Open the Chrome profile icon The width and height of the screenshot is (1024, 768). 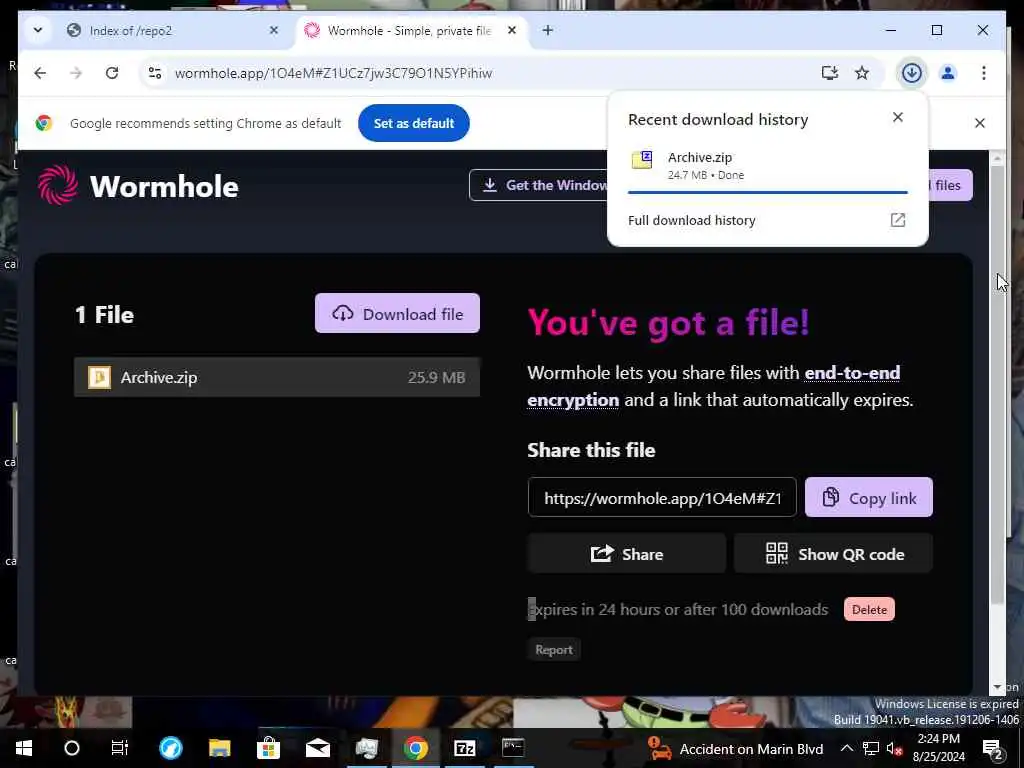click(x=948, y=72)
